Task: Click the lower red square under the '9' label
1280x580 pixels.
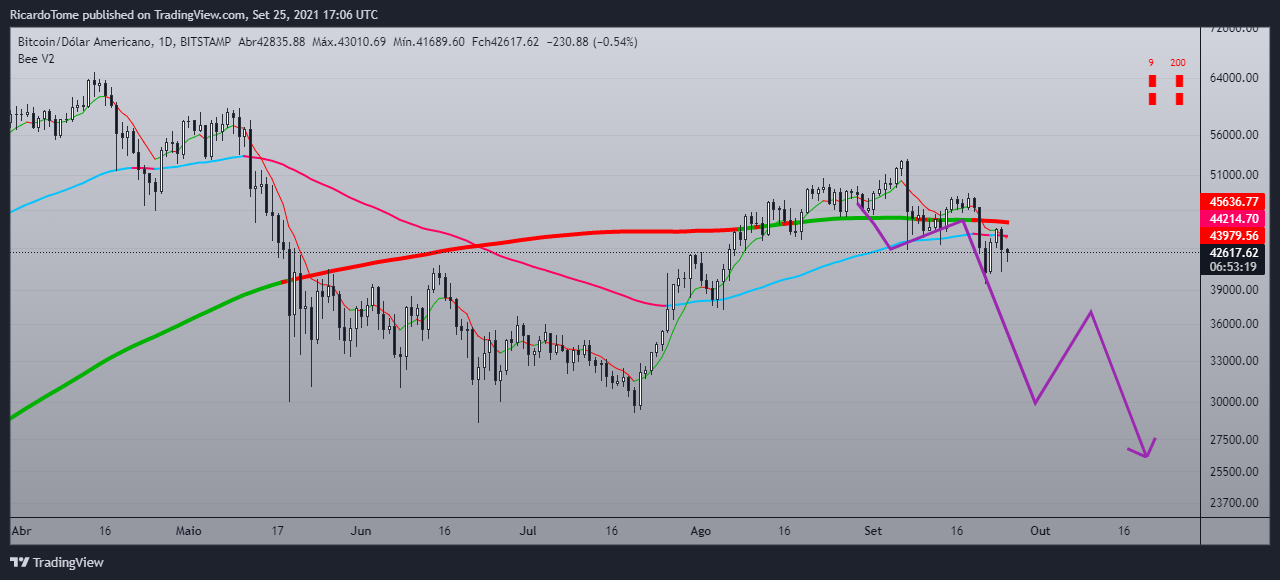Action: point(1152,98)
